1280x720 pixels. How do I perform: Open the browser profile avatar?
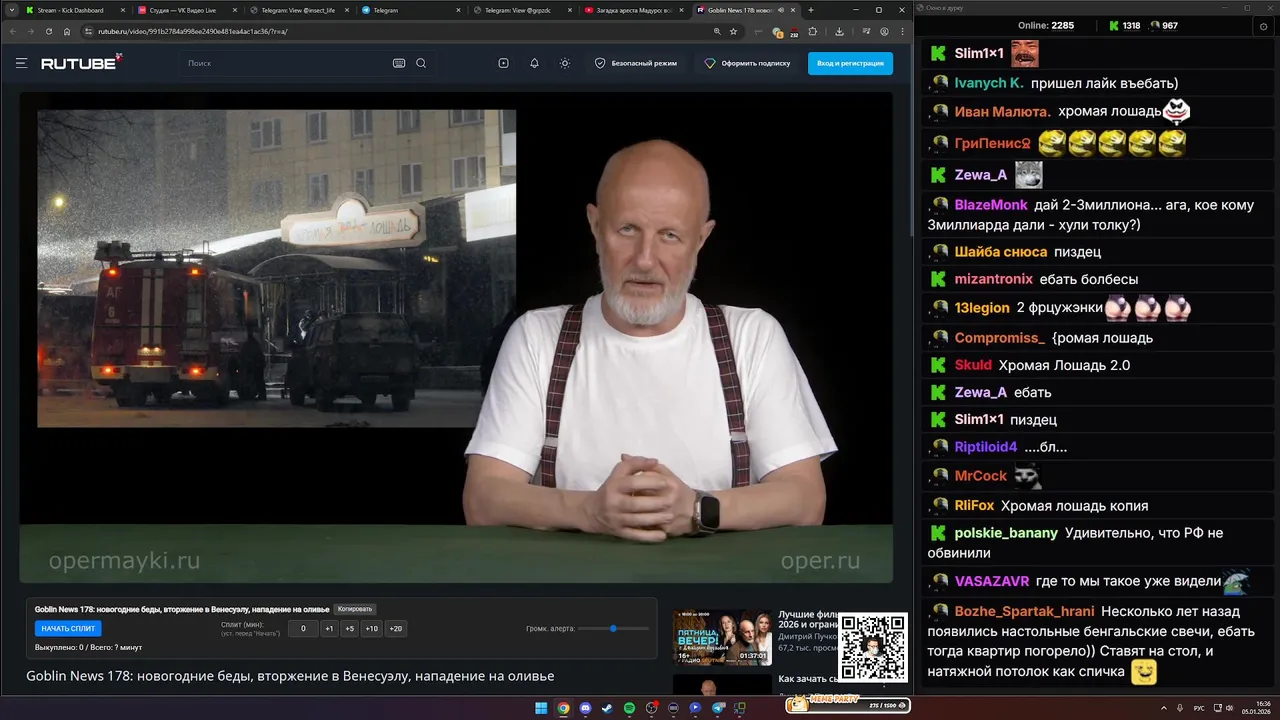[x=884, y=31]
